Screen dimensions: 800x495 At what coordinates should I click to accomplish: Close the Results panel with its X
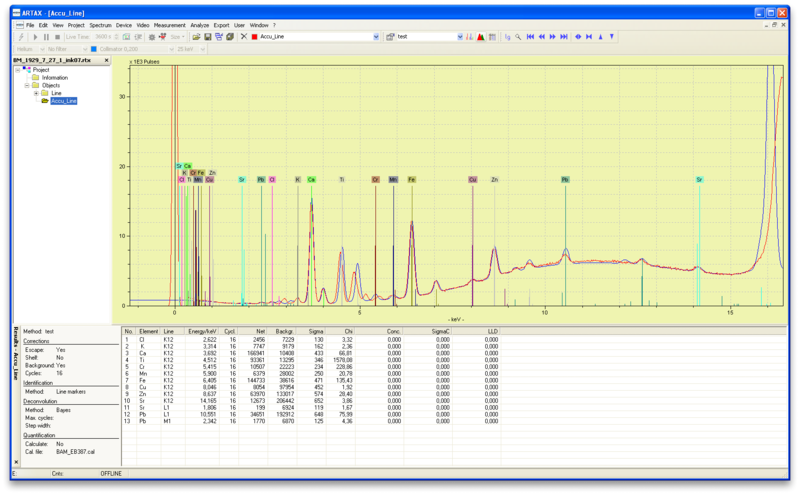pyautogui.click(x=16, y=462)
